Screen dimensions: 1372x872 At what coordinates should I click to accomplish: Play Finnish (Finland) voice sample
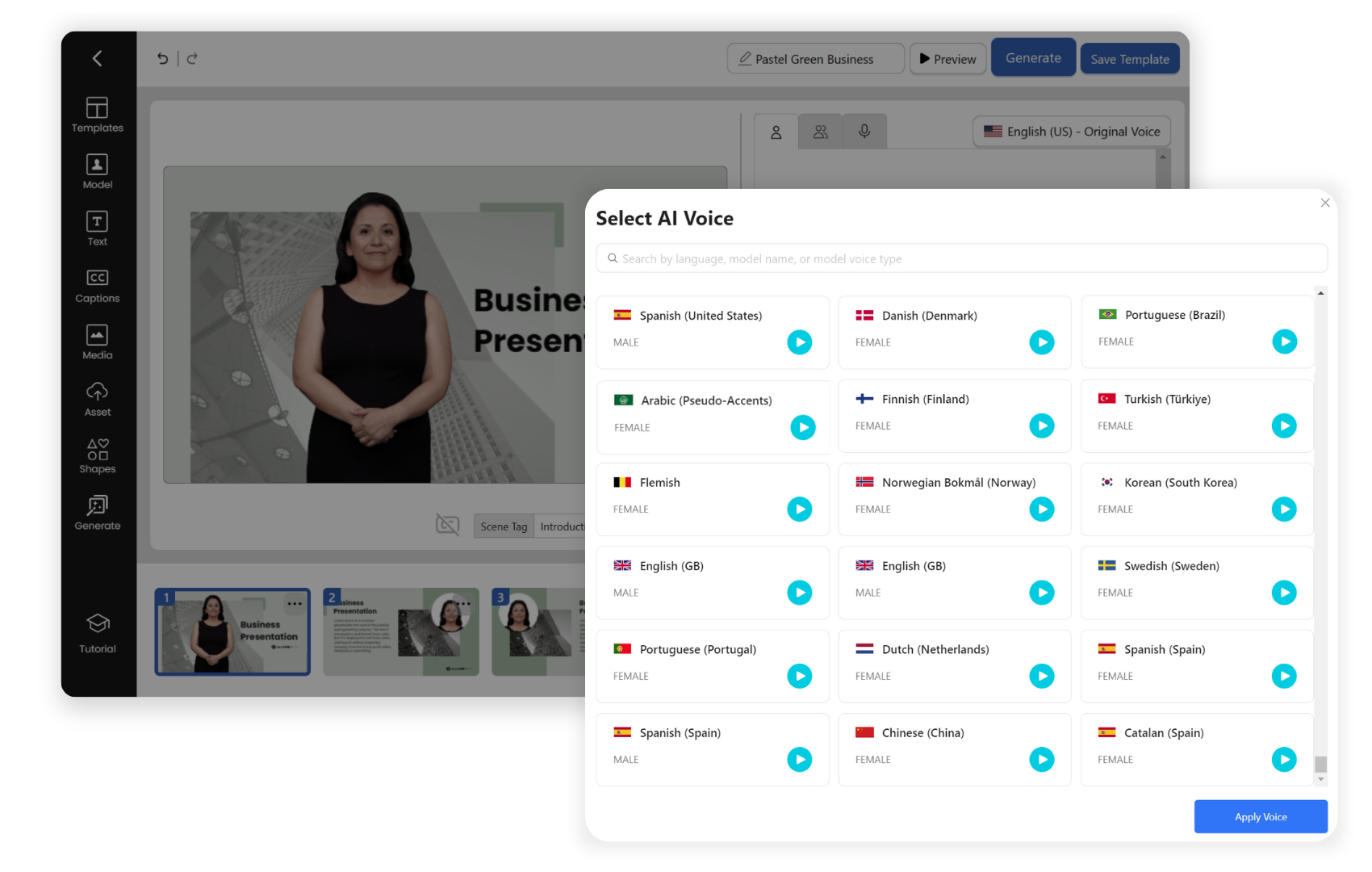[1042, 426]
